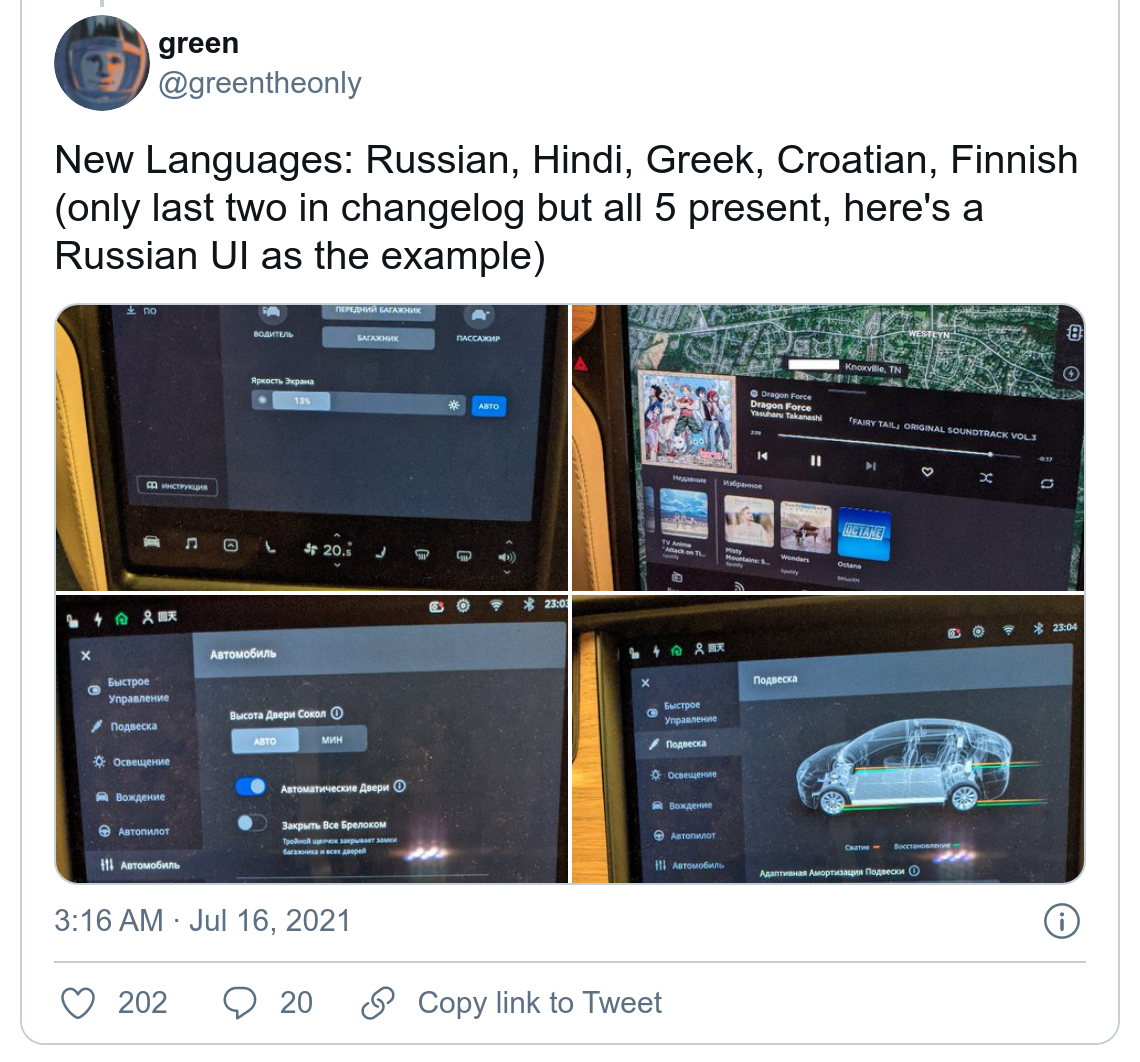Click the pause button in player photo

(x=816, y=461)
